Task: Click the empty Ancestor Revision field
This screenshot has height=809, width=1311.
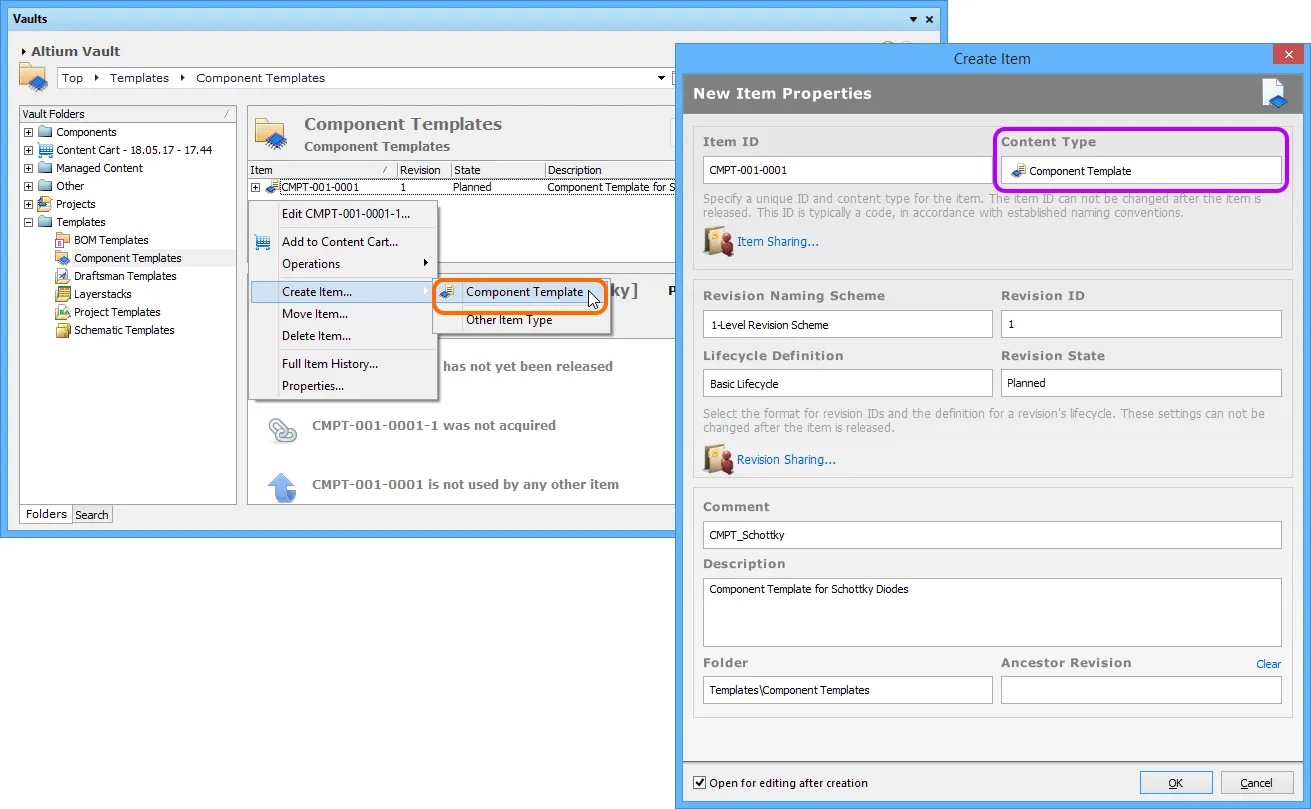Action: 1141,690
